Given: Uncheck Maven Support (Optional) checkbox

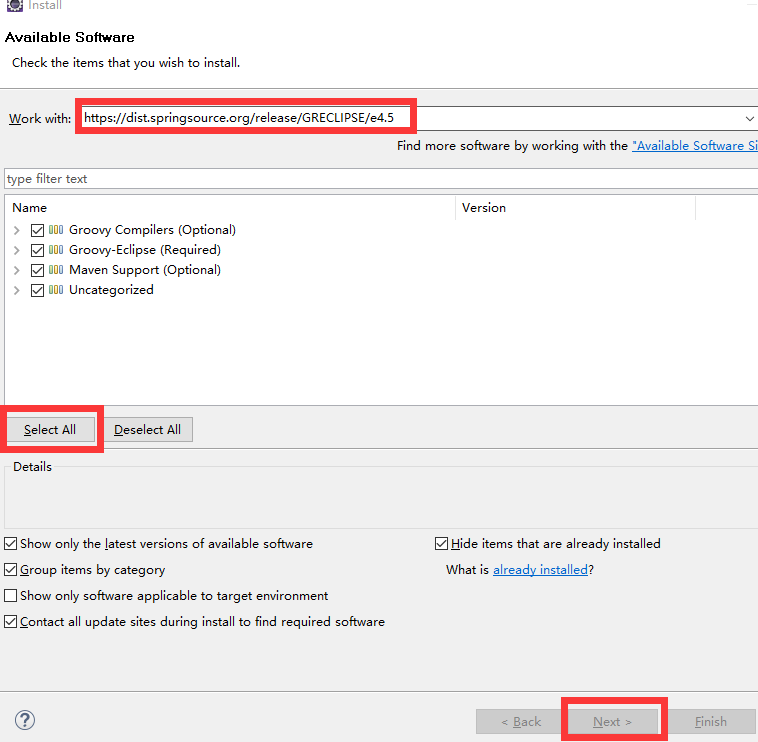Looking at the screenshot, I should coord(37,270).
